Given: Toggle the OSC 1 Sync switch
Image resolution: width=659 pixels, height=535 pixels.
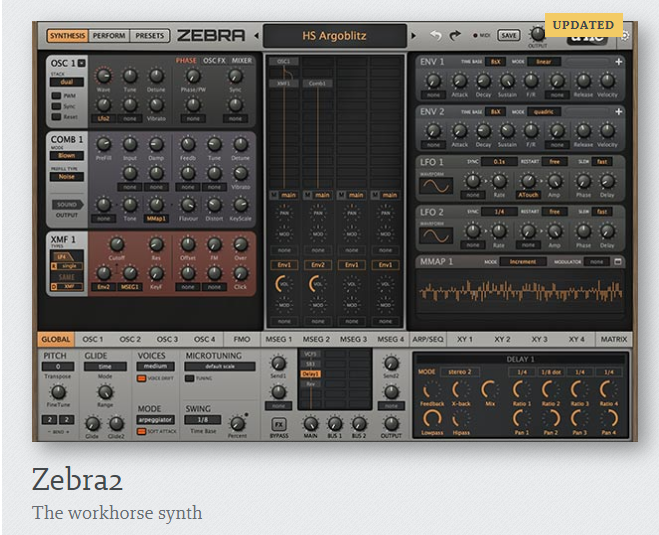Looking at the screenshot, I should tap(56, 106).
